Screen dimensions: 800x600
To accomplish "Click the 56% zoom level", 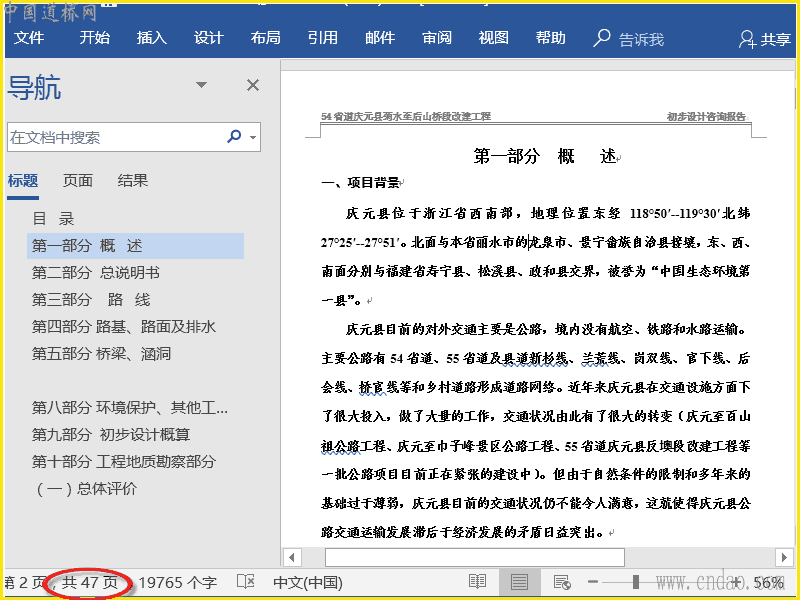I will [768, 582].
